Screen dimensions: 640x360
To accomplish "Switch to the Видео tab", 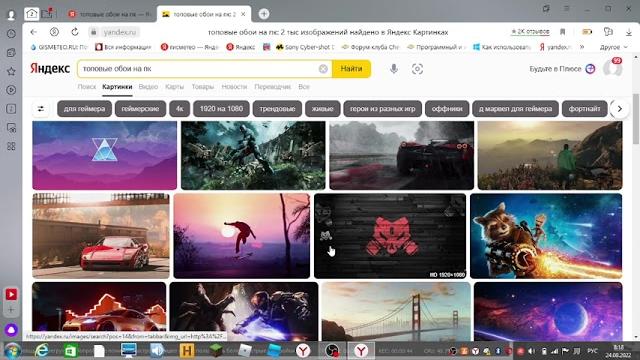I will tap(148, 87).
